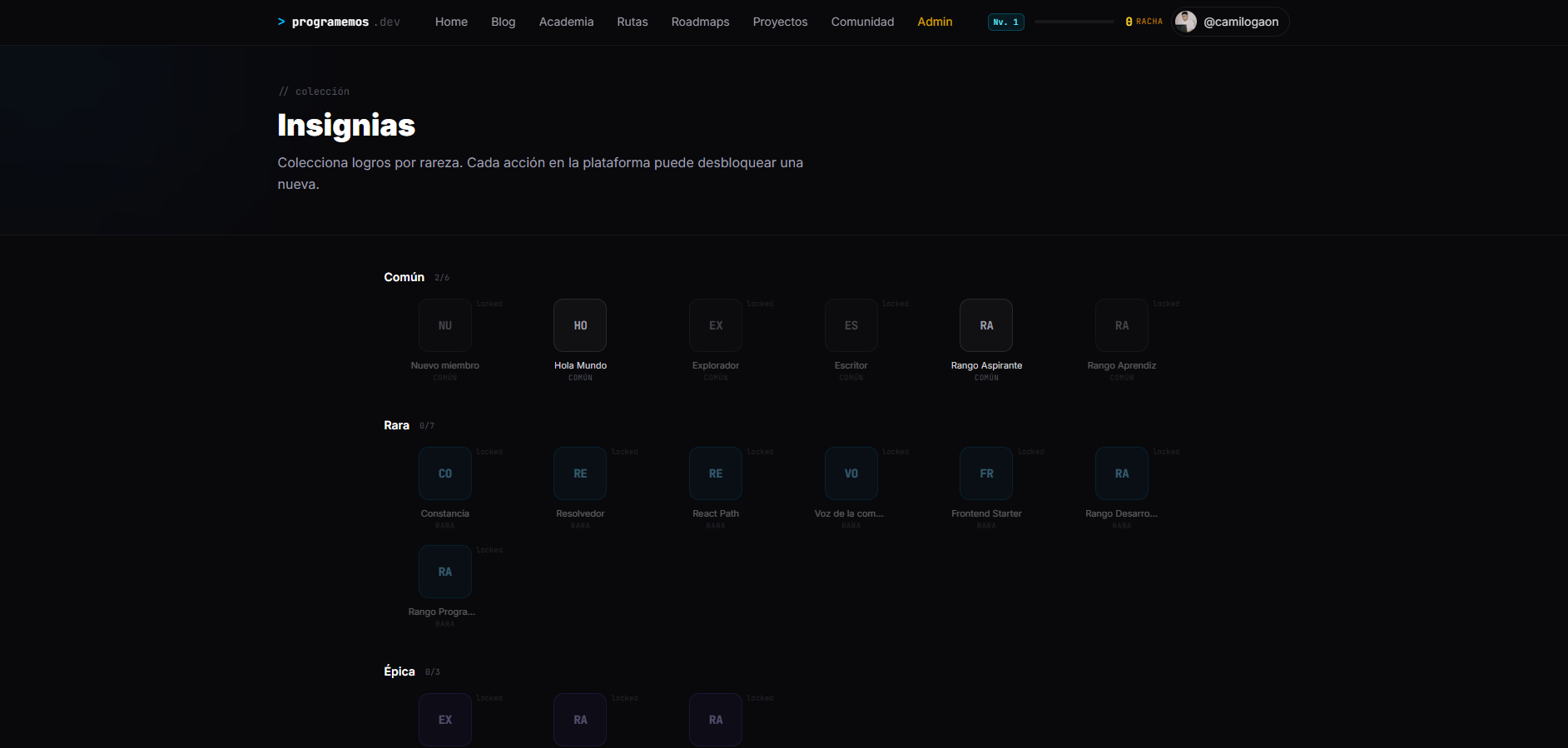Click the programemos.dev logo
Screen dimensions: 1568x748
point(339,22)
